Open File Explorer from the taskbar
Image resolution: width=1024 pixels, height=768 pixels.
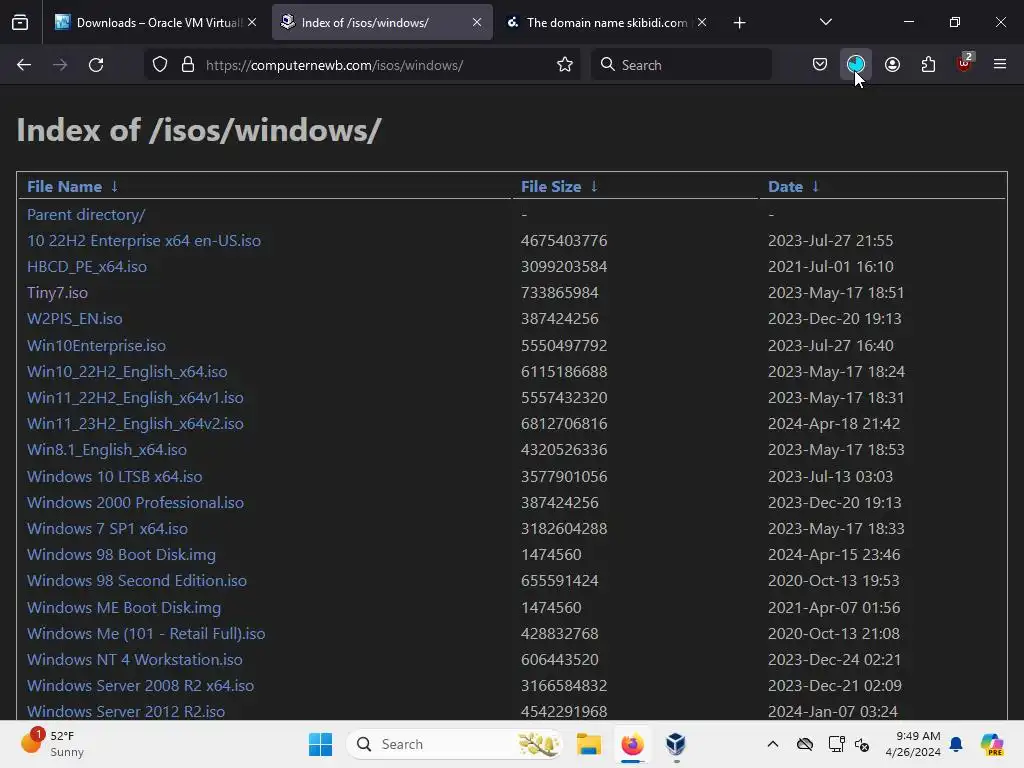[x=588, y=744]
